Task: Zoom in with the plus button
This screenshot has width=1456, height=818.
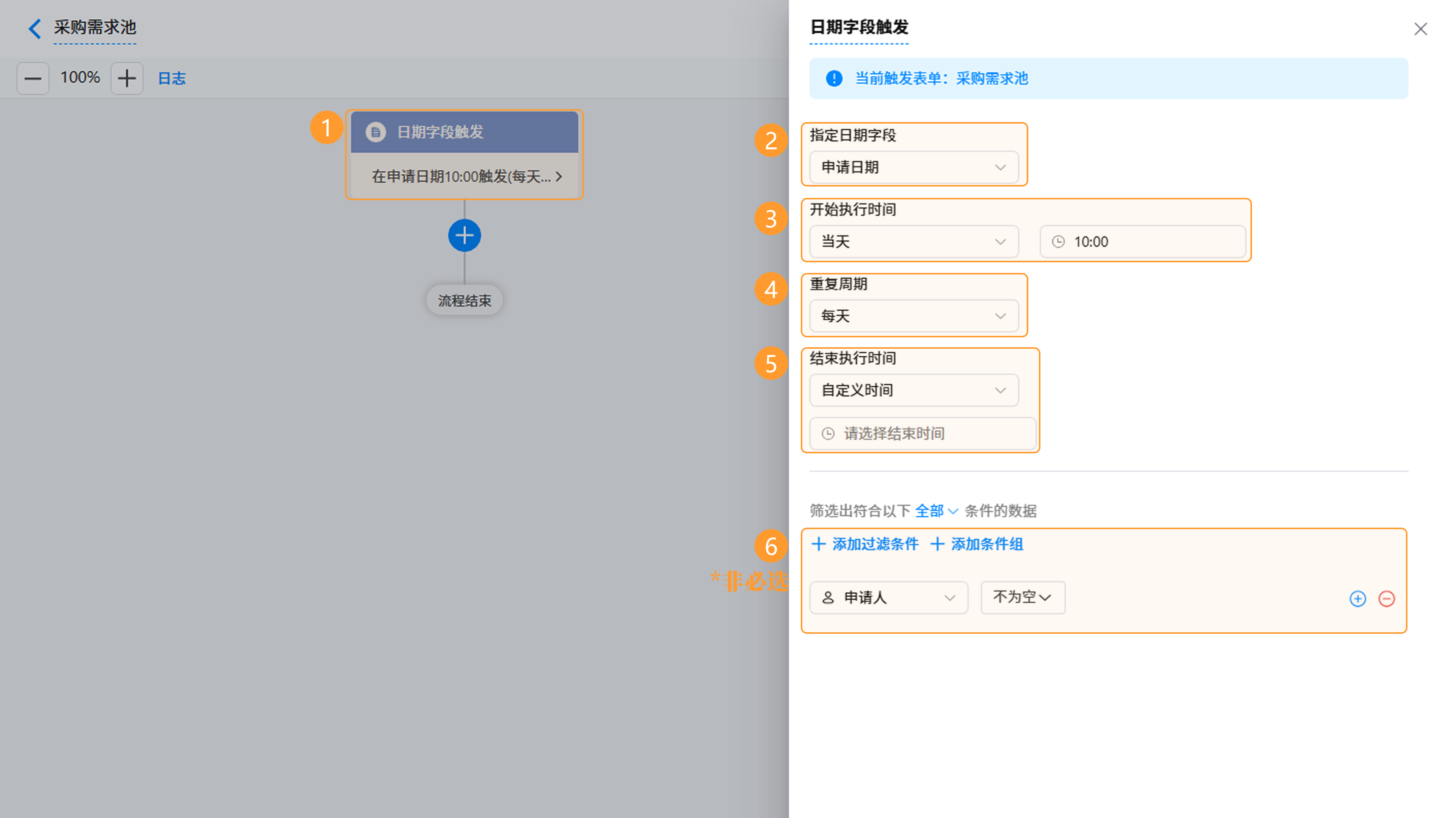Action: 127,78
